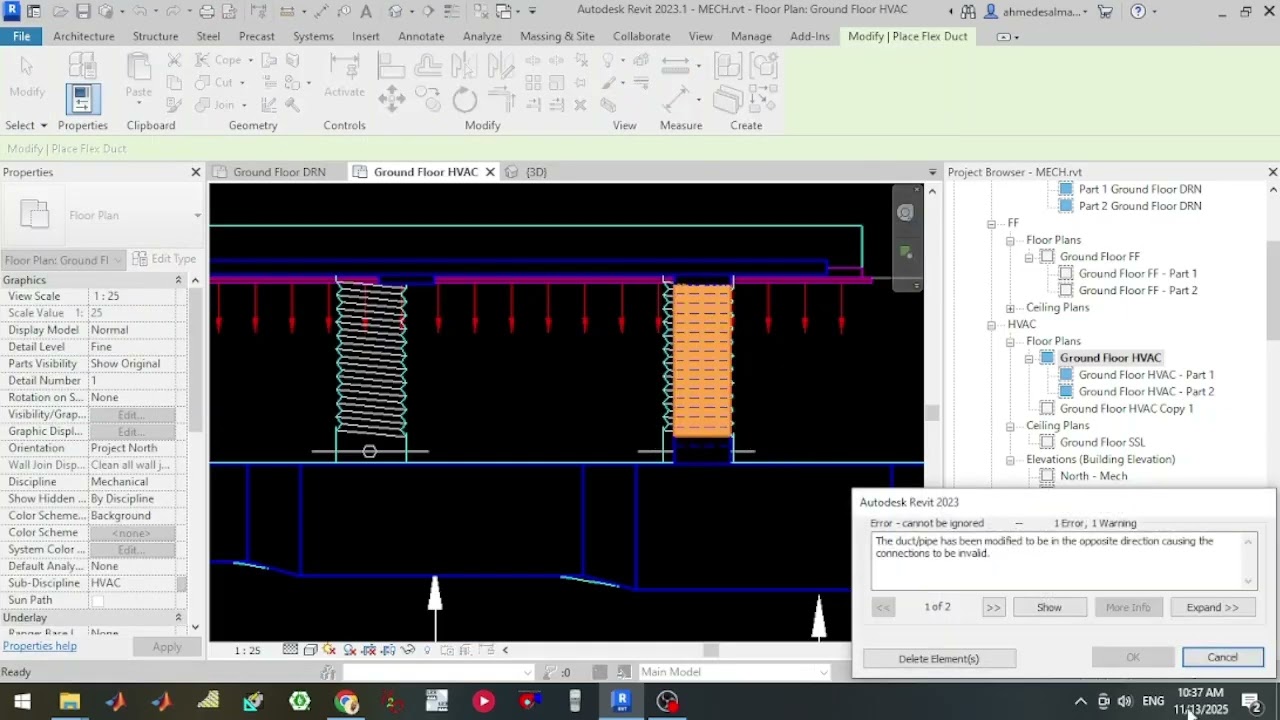Click the Activate controls icon
1280x720 pixels.
coord(344,68)
